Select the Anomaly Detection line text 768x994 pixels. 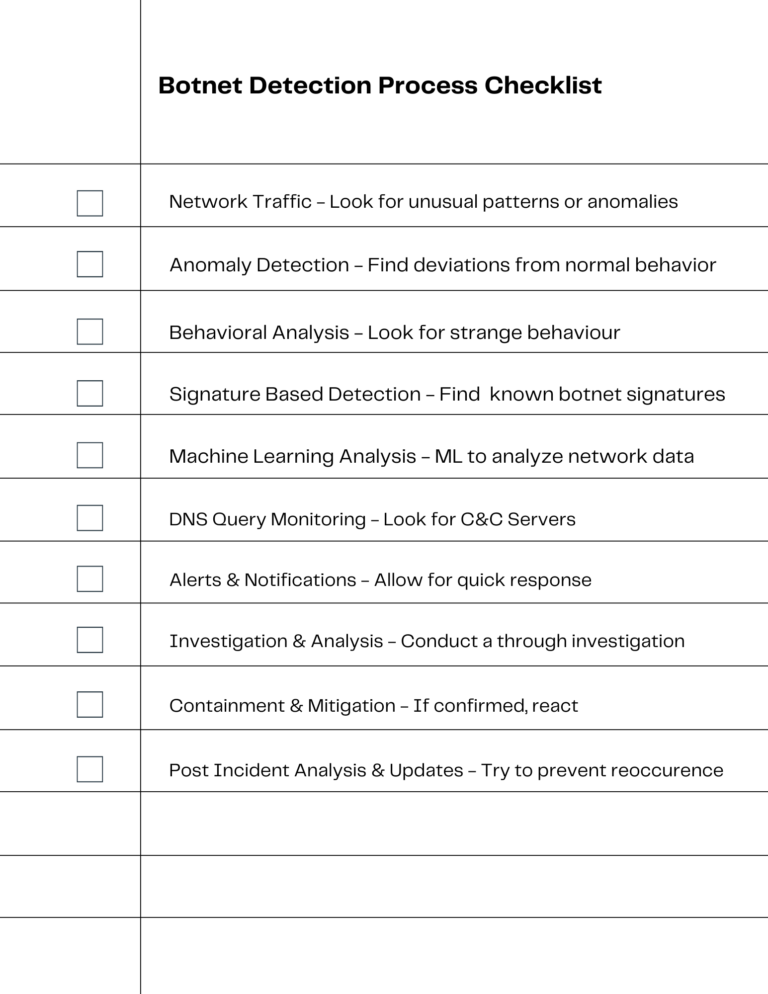tap(442, 265)
